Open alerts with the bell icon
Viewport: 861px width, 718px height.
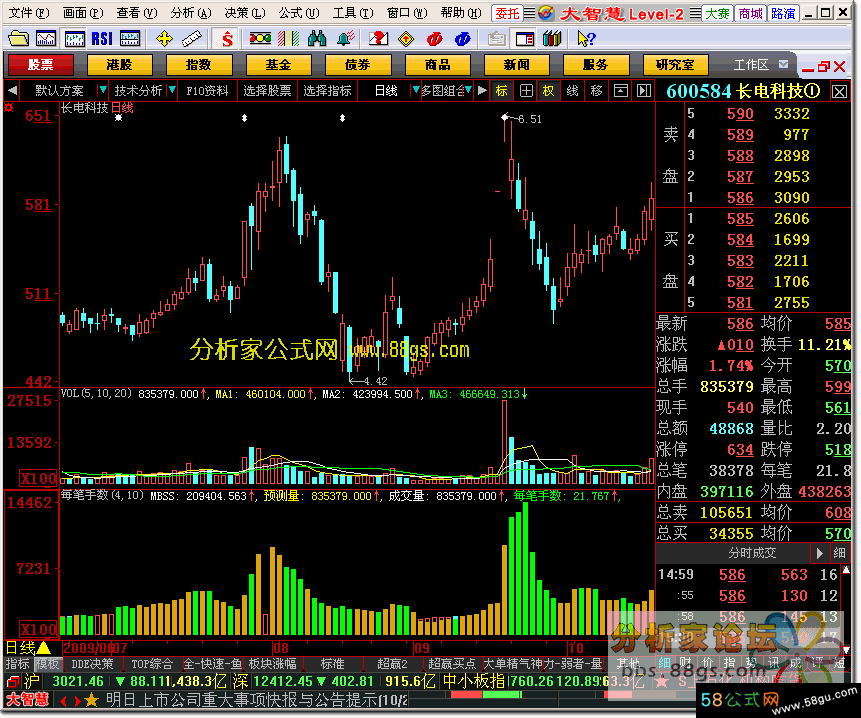click(x=345, y=38)
